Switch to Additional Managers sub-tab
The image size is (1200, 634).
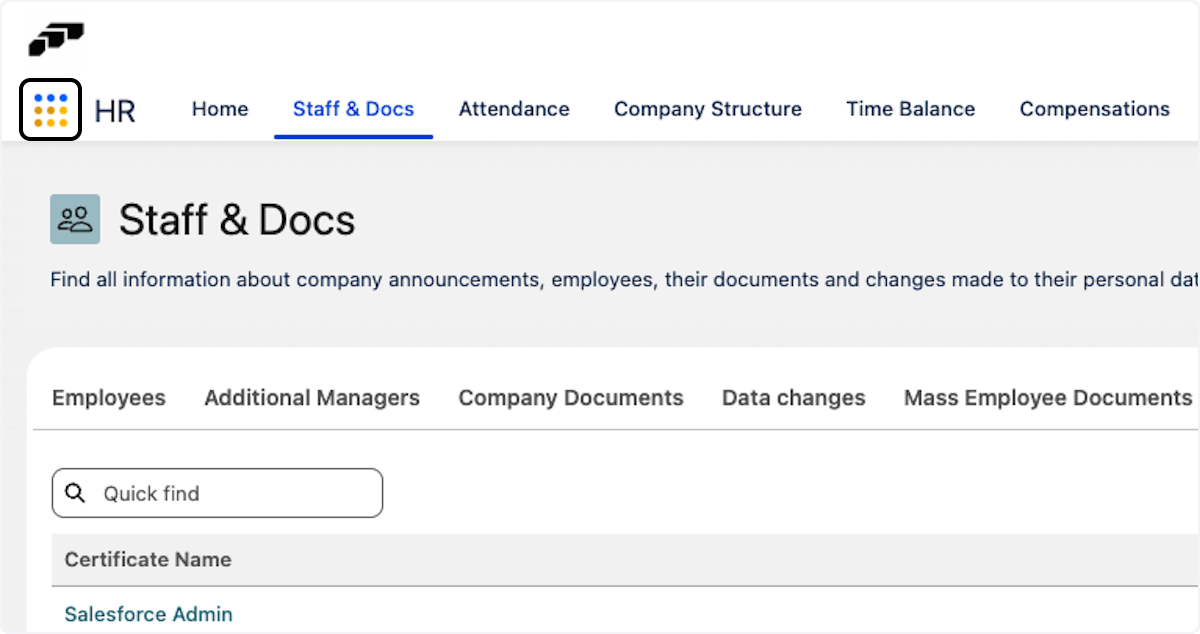point(312,398)
